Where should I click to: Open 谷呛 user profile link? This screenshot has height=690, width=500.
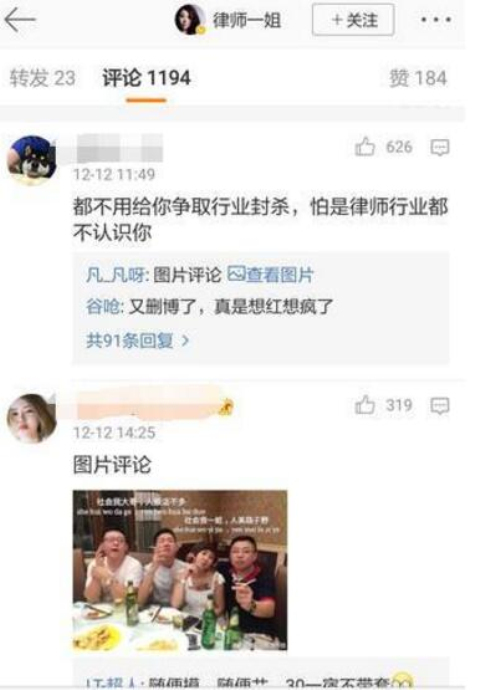click(x=103, y=306)
